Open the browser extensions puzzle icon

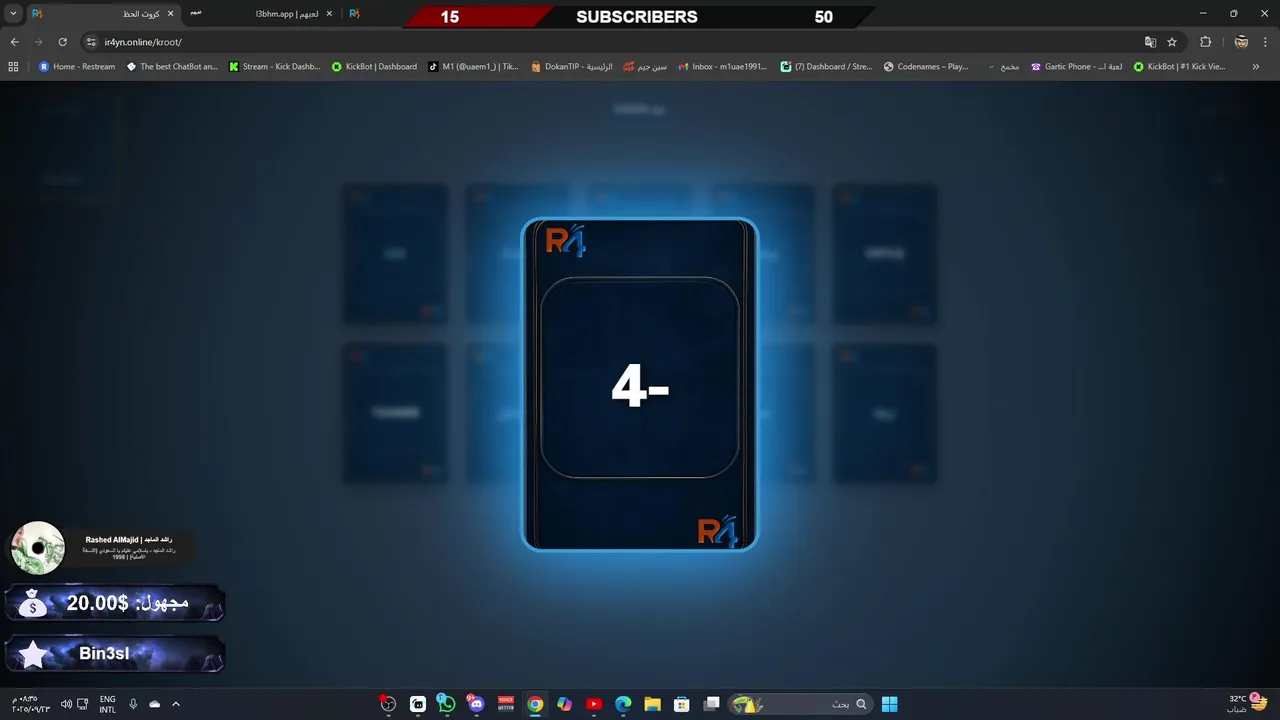[1205, 42]
